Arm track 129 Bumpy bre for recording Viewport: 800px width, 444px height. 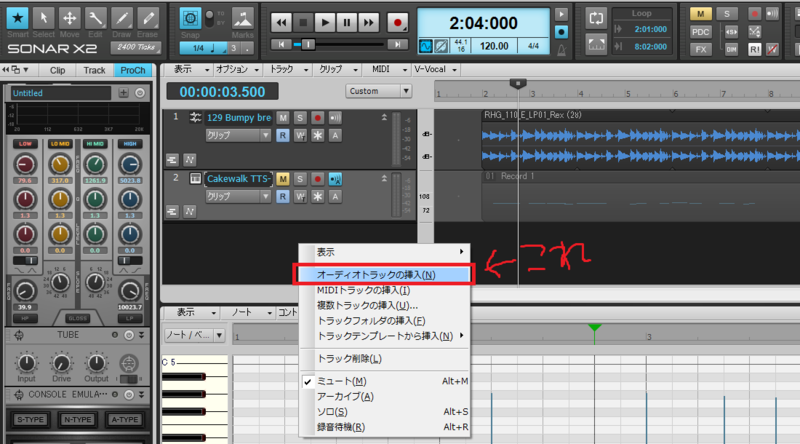coord(317,118)
